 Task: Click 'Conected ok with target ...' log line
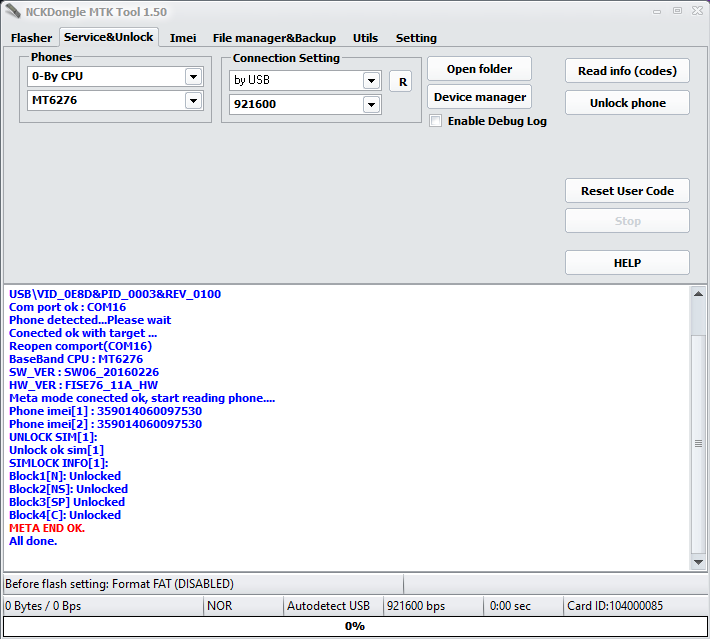click(83, 333)
